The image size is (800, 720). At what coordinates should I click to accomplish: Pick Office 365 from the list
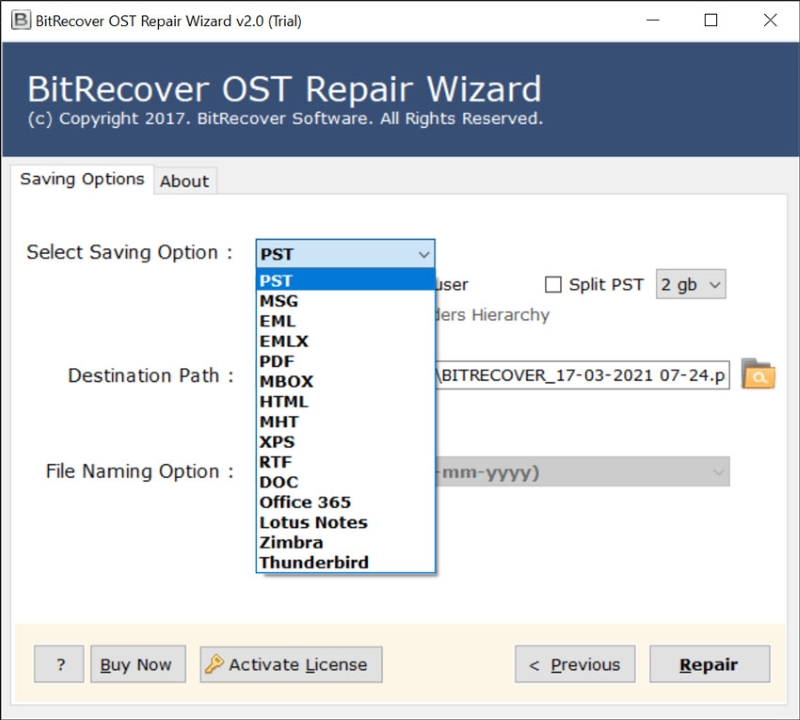coord(305,502)
